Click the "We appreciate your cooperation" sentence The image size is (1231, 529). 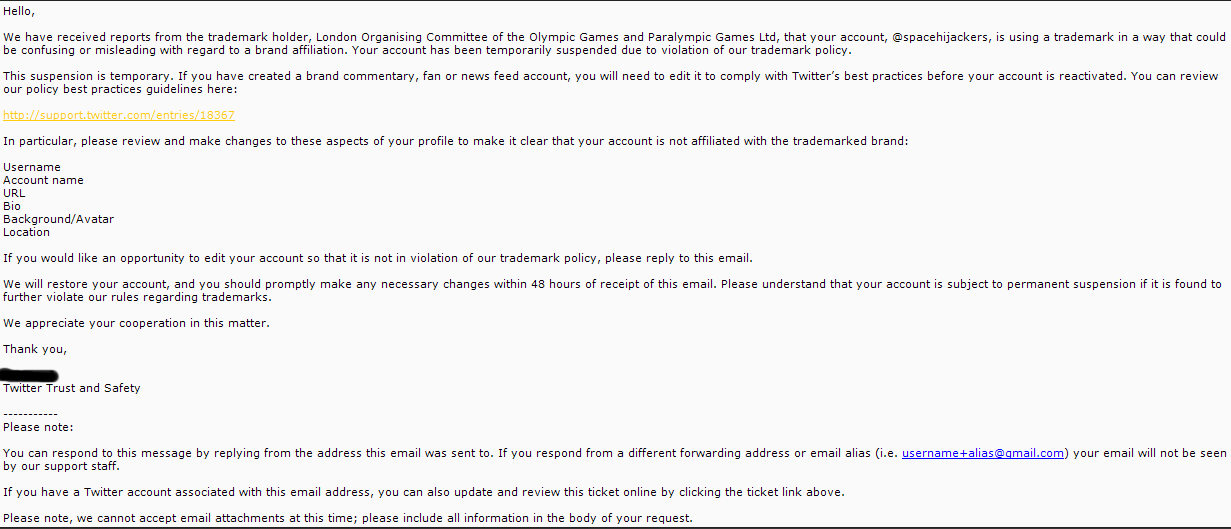coord(136,323)
